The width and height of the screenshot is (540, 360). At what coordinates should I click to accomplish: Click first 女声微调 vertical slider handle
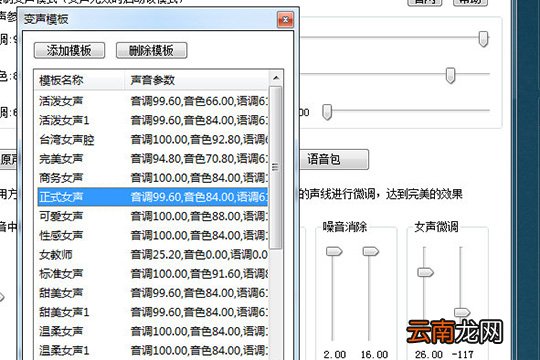[425, 272]
